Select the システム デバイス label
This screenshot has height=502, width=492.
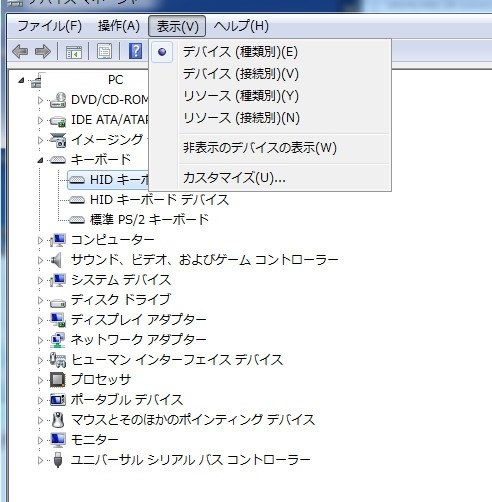pyautogui.click(x=121, y=280)
